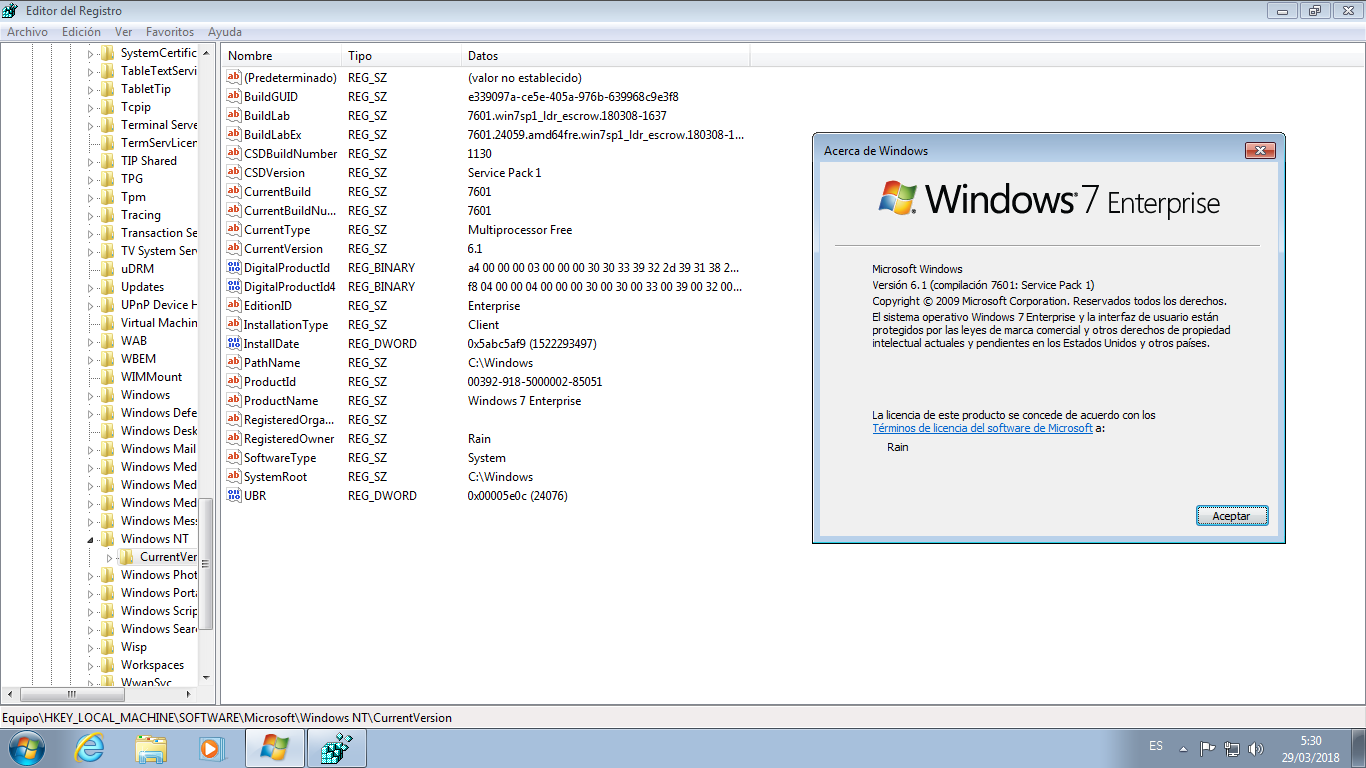The image size is (1366, 768).
Task: Click the tree scrollbar up arrow
Action: point(207,53)
